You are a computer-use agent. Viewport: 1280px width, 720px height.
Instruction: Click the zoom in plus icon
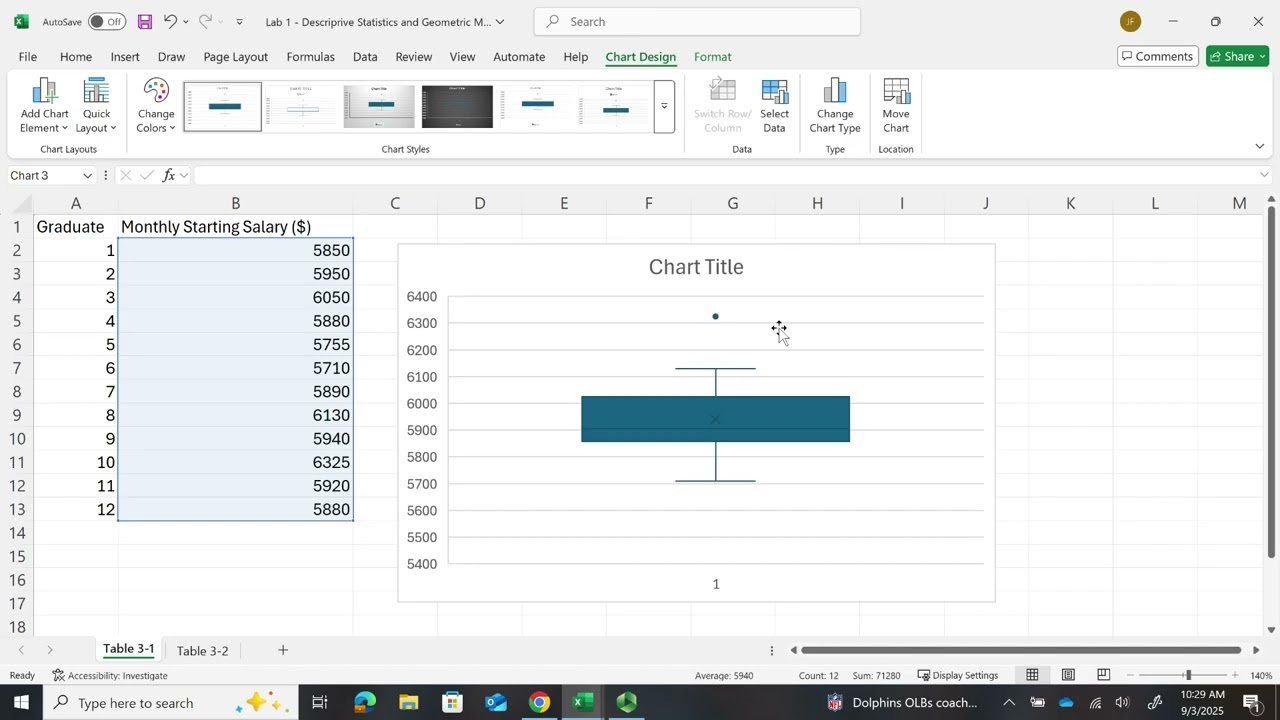pos(1235,675)
